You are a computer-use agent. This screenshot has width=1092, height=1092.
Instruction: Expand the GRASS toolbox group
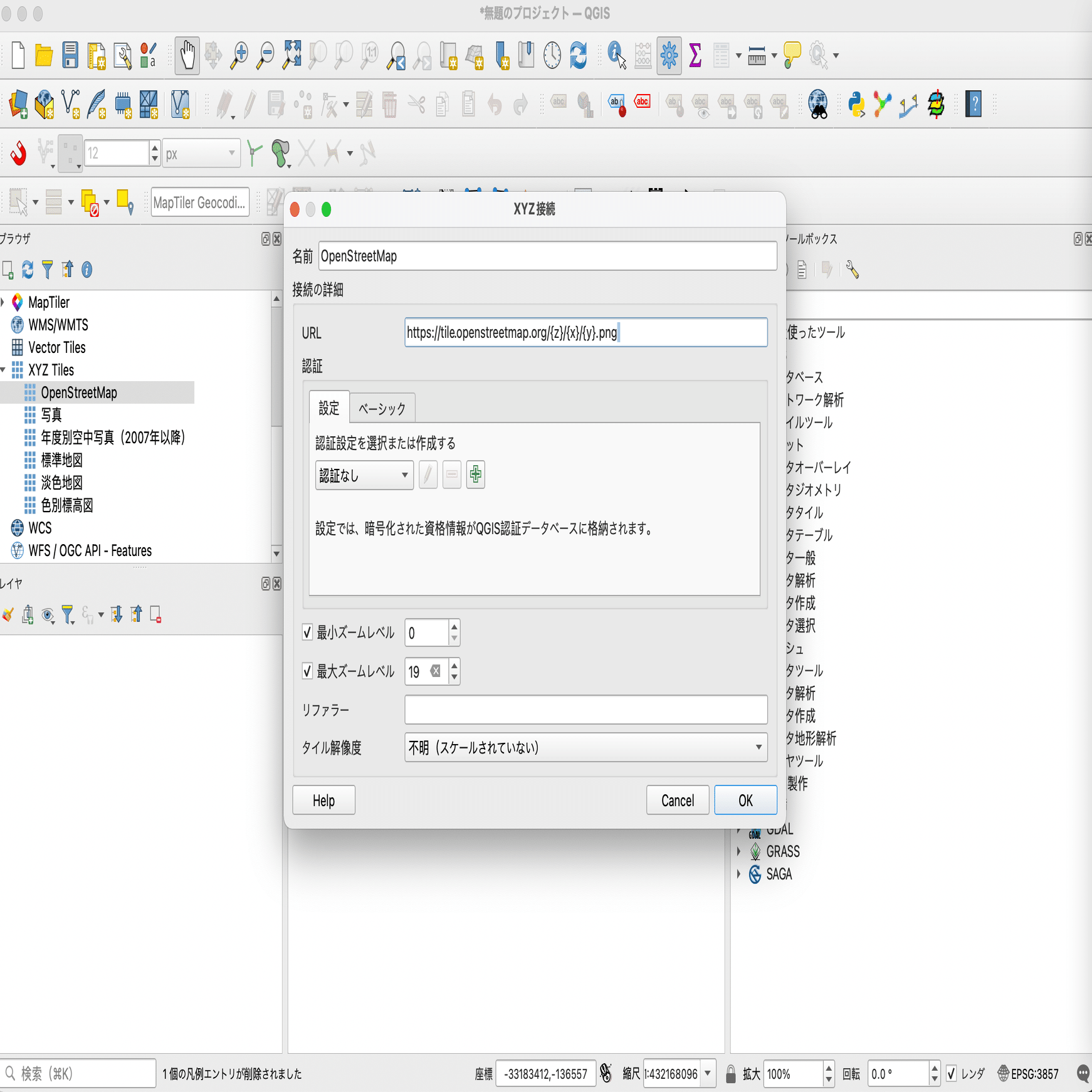click(738, 851)
